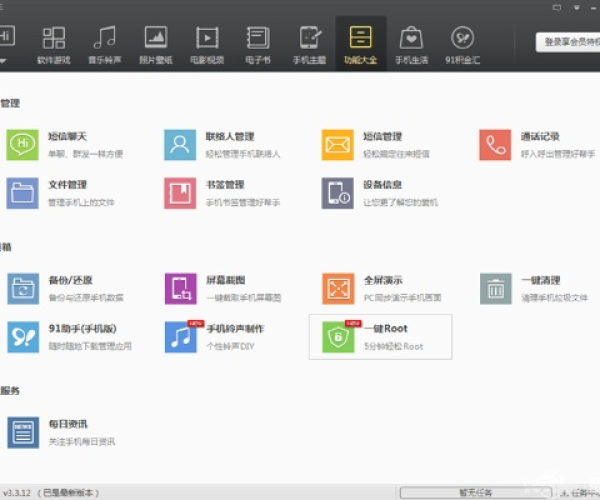Open 手机铃声制作 ringtone maker icon
This screenshot has width=600, height=500.
click(x=181, y=337)
